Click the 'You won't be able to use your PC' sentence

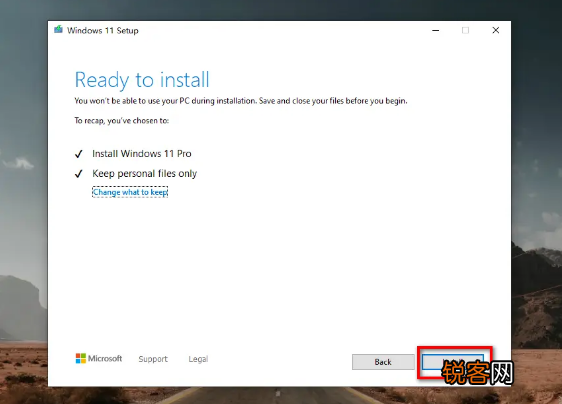pyautogui.click(x=240, y=101)
